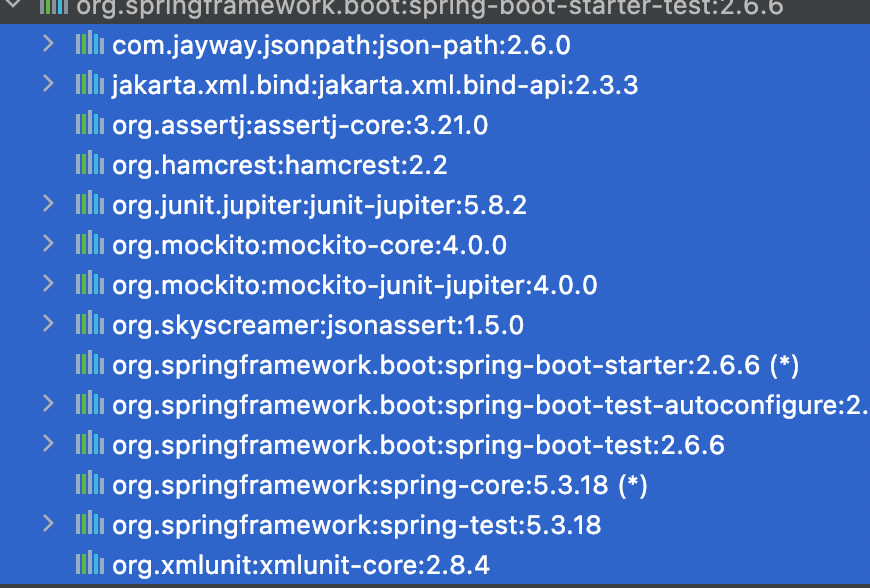Viewport: 870px width, 588px height.
Task: Expand org.mockito:mockito-core:4.0.0 node
Action: [x=48, y=244]
